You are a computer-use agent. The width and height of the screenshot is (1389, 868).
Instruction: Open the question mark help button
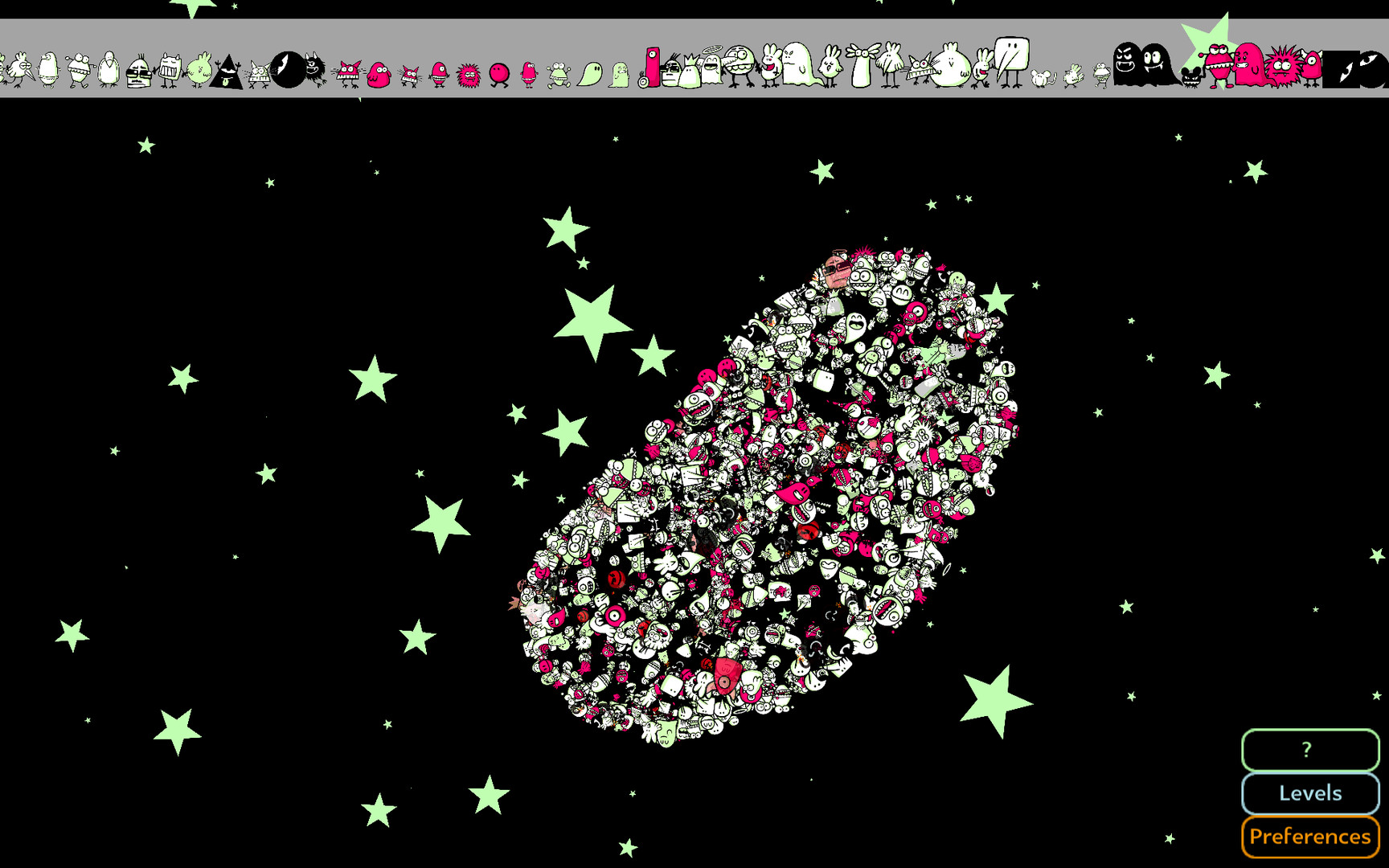pos(1309,750)
